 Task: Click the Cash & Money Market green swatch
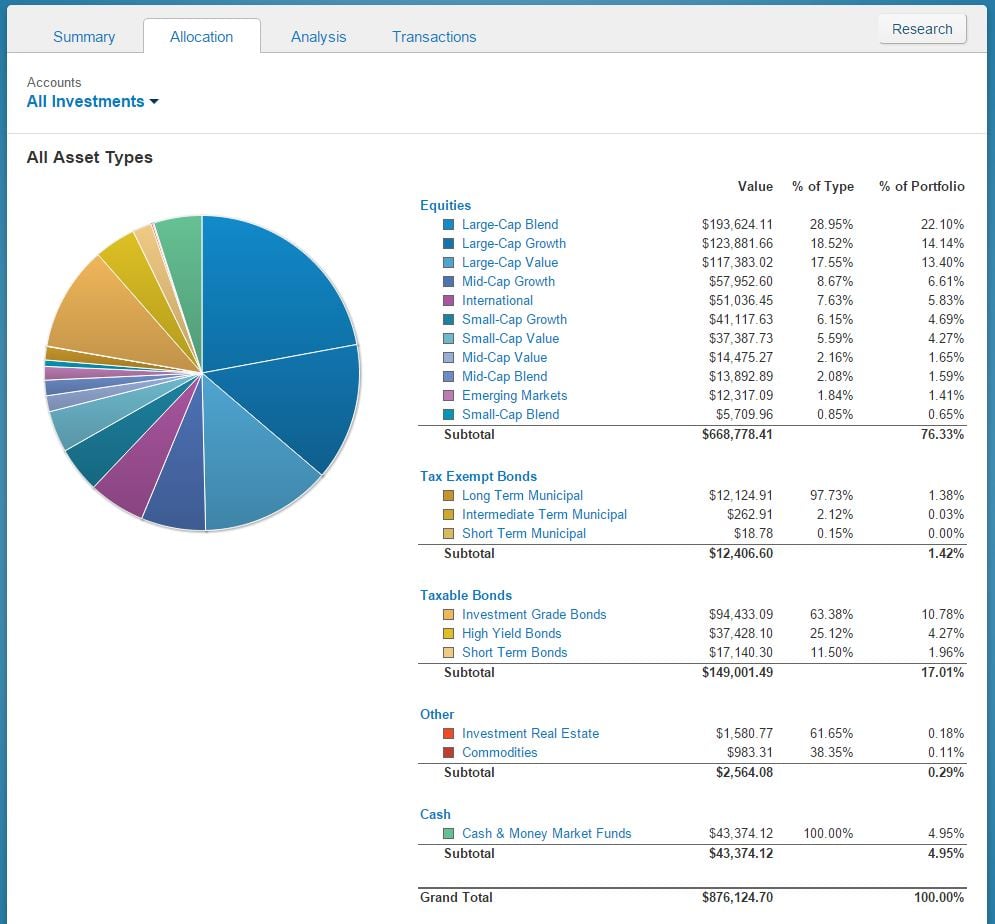[x=448, y=834]
